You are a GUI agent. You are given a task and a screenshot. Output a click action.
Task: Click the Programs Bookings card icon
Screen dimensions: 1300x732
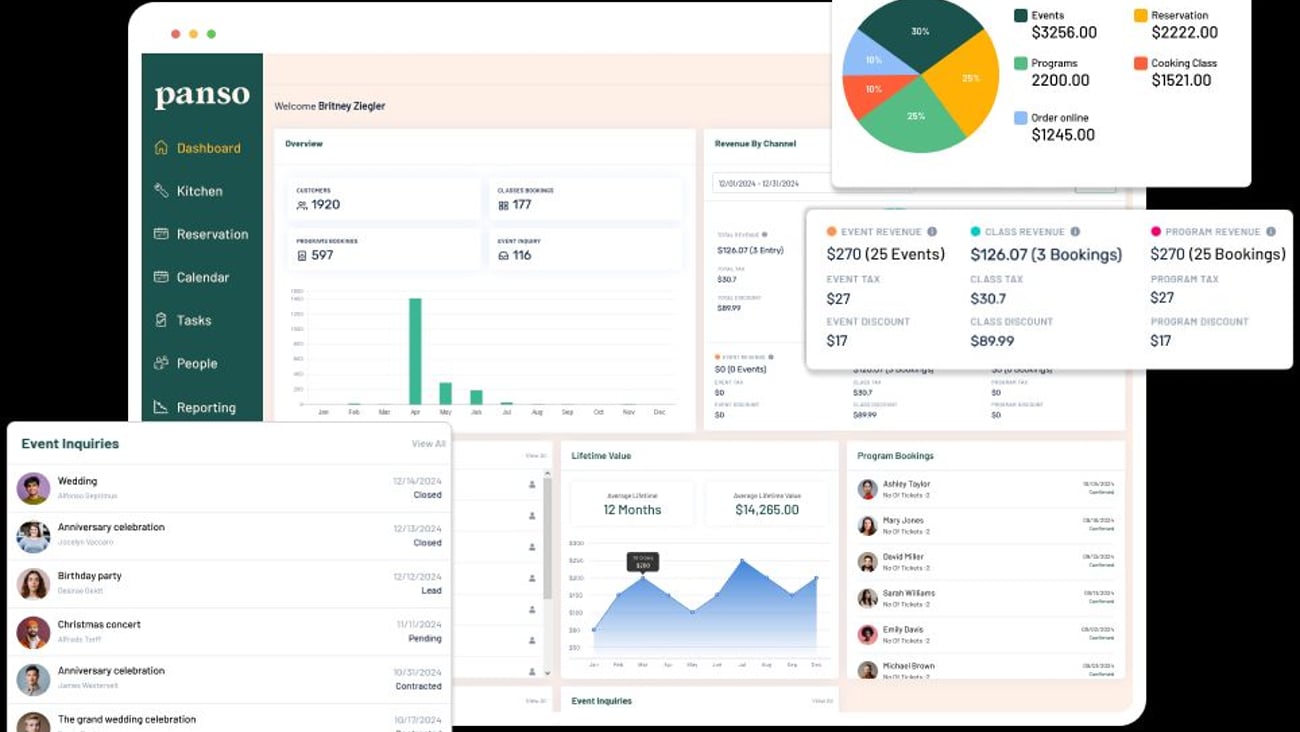(302, 256)
